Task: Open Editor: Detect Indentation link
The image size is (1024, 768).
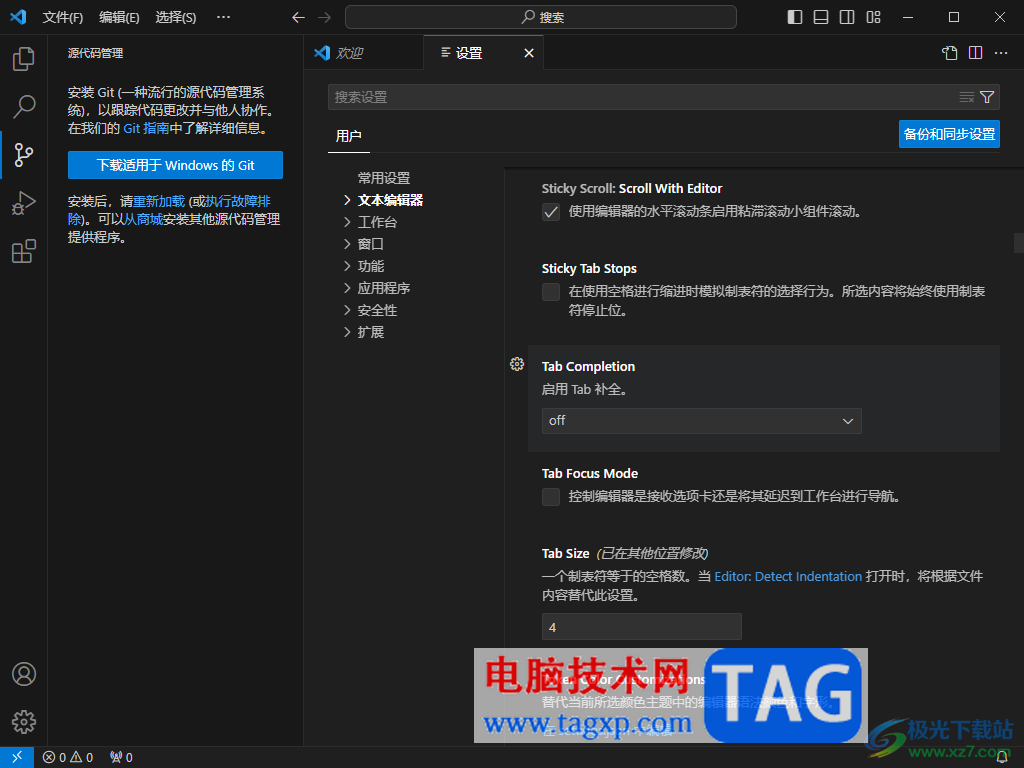Action: 788,577
